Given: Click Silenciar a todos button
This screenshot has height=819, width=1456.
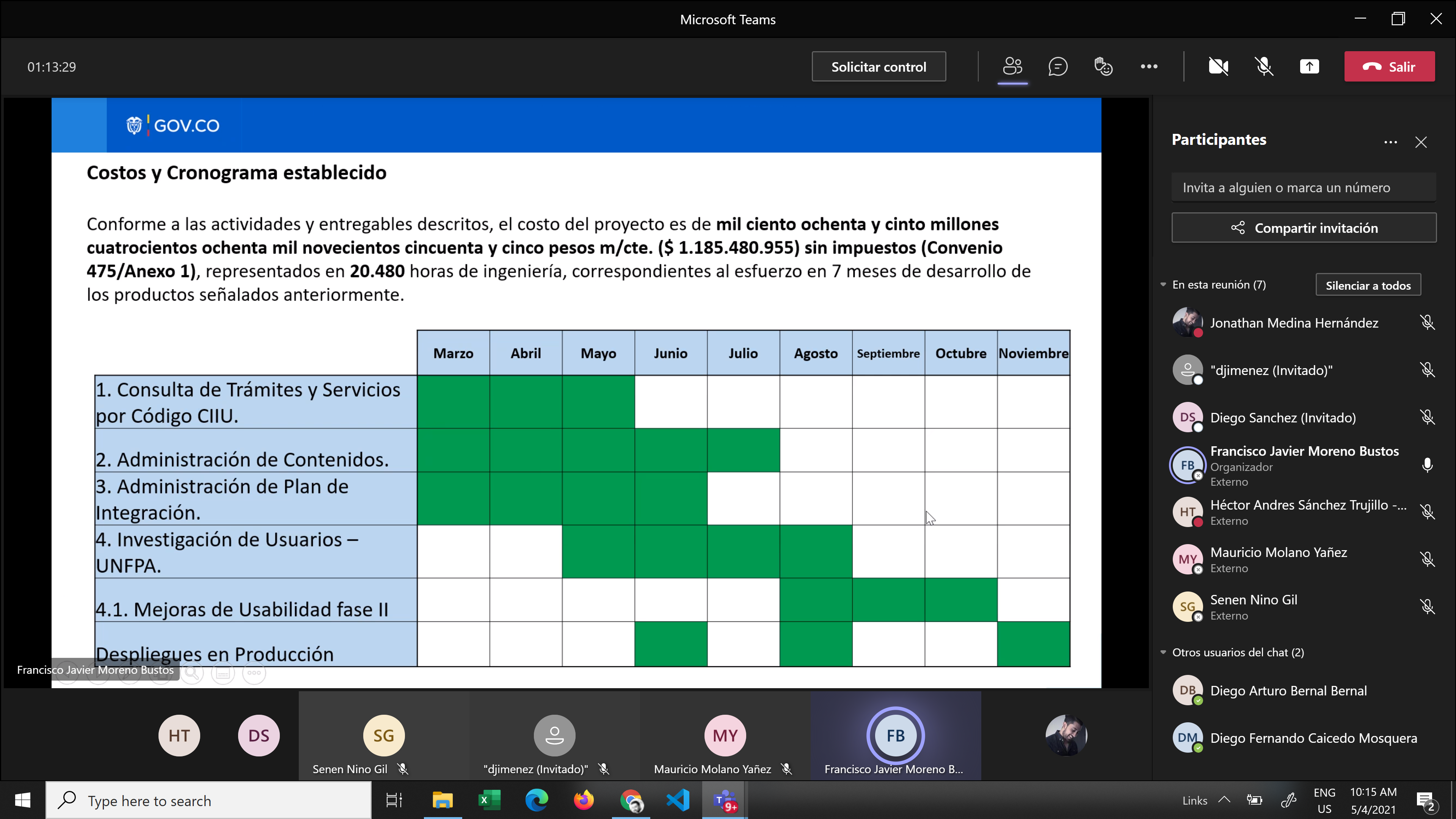Looking at the screenshot, I should pyautogui.click(x=1368, y=286).
